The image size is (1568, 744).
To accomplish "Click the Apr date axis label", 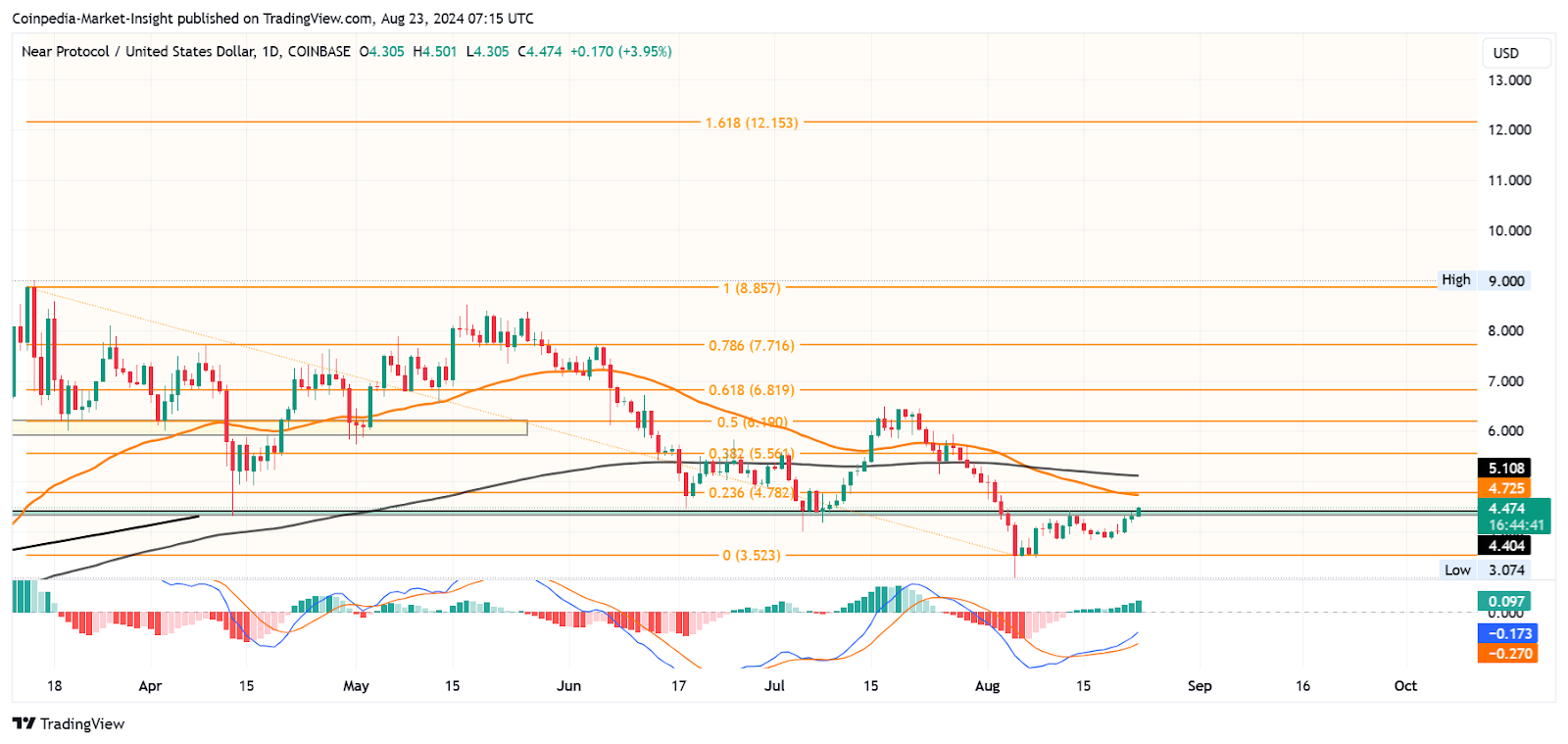I will point(150,686).
